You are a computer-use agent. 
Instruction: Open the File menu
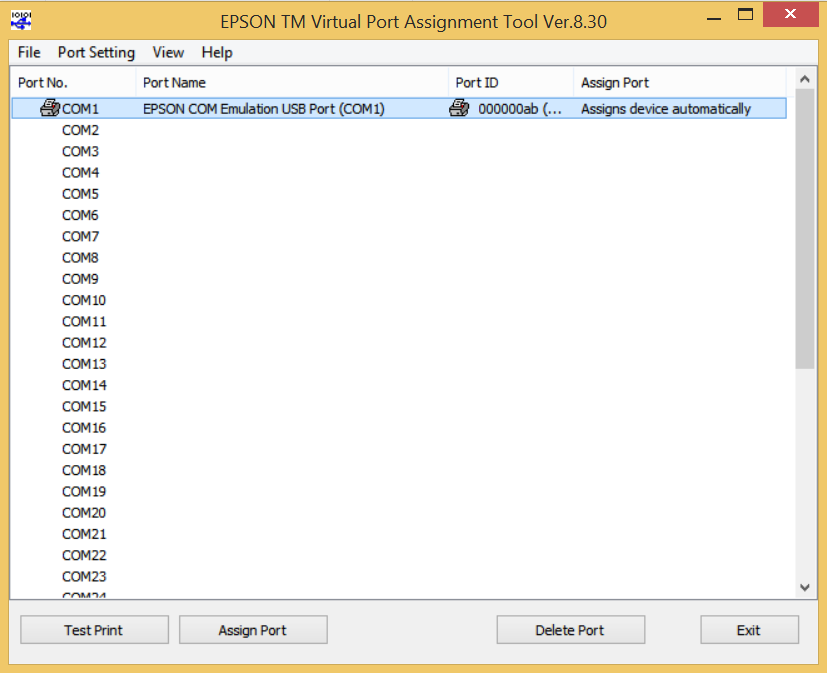pos(29,52)
